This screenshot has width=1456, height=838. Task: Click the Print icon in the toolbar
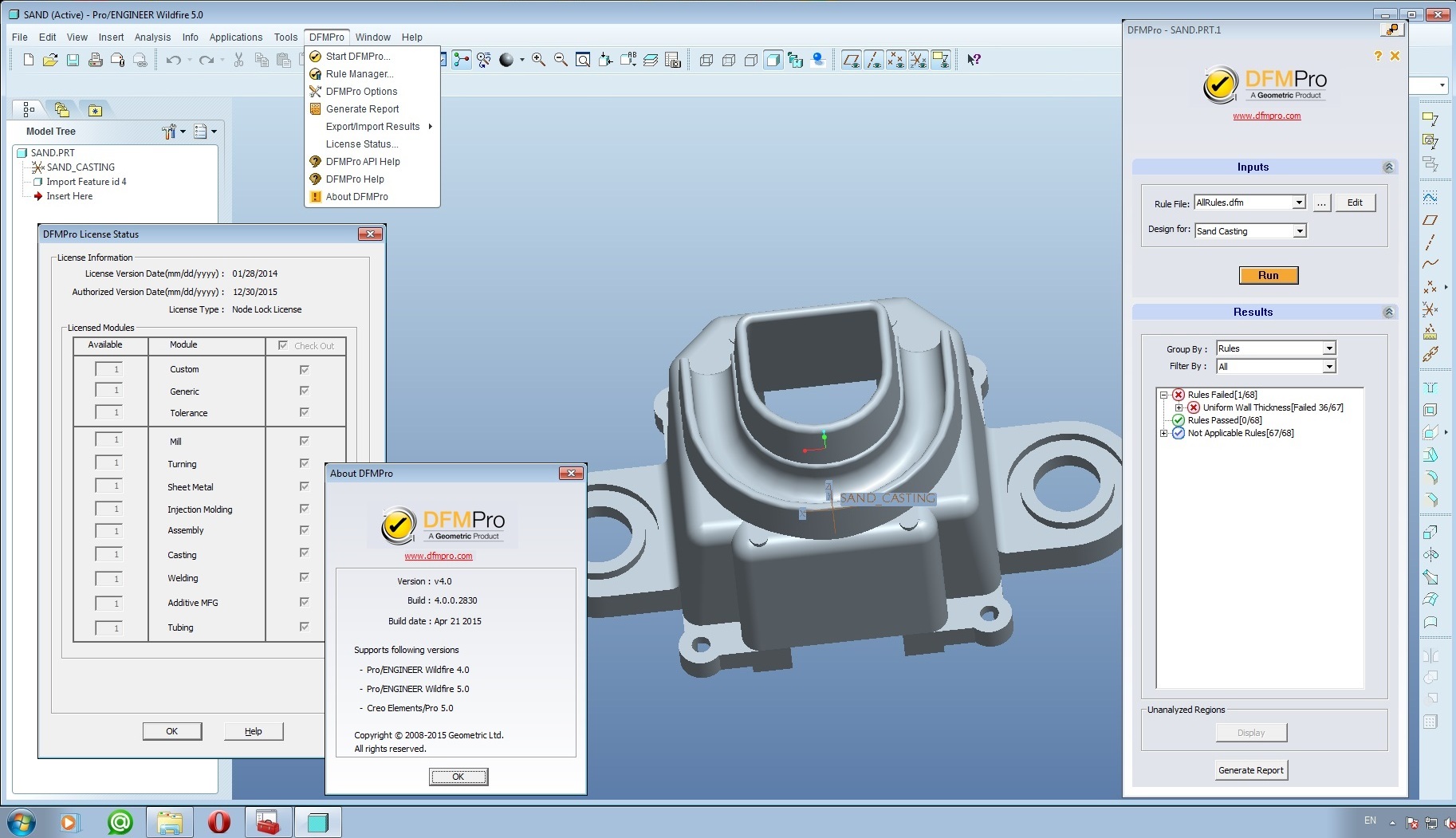(x=95, y=60)
